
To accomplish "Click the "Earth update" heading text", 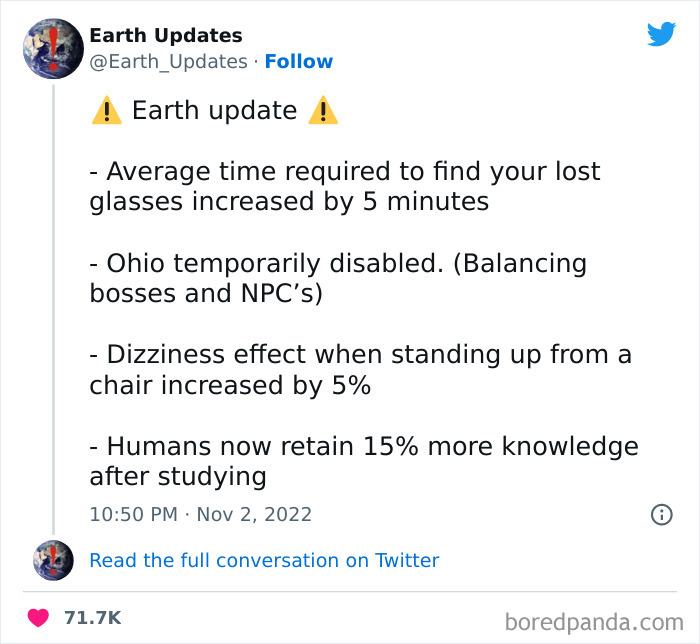I will pyautogui.click(x=214, y=110).
